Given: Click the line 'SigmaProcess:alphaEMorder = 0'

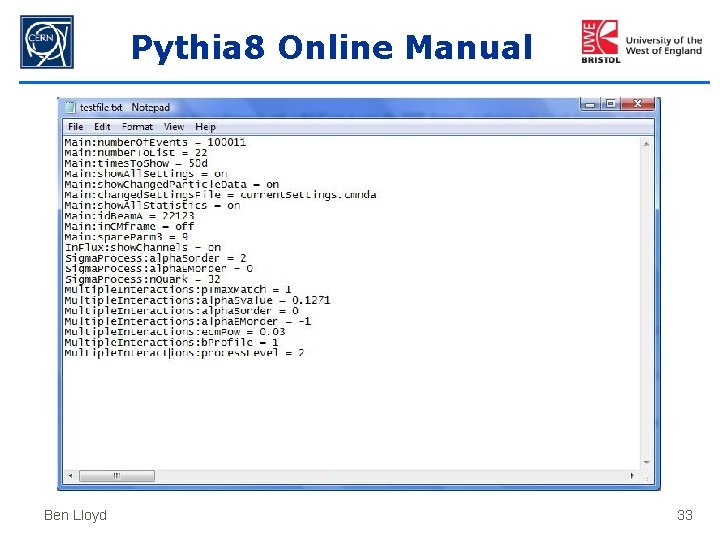Looking at the screenshot, I should (159, 269).
